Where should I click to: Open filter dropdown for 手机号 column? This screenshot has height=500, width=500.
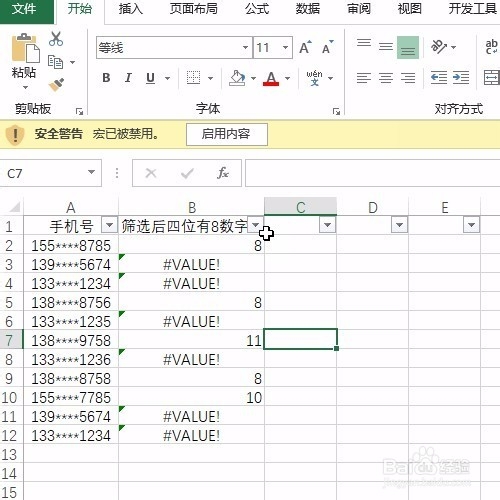109,225
